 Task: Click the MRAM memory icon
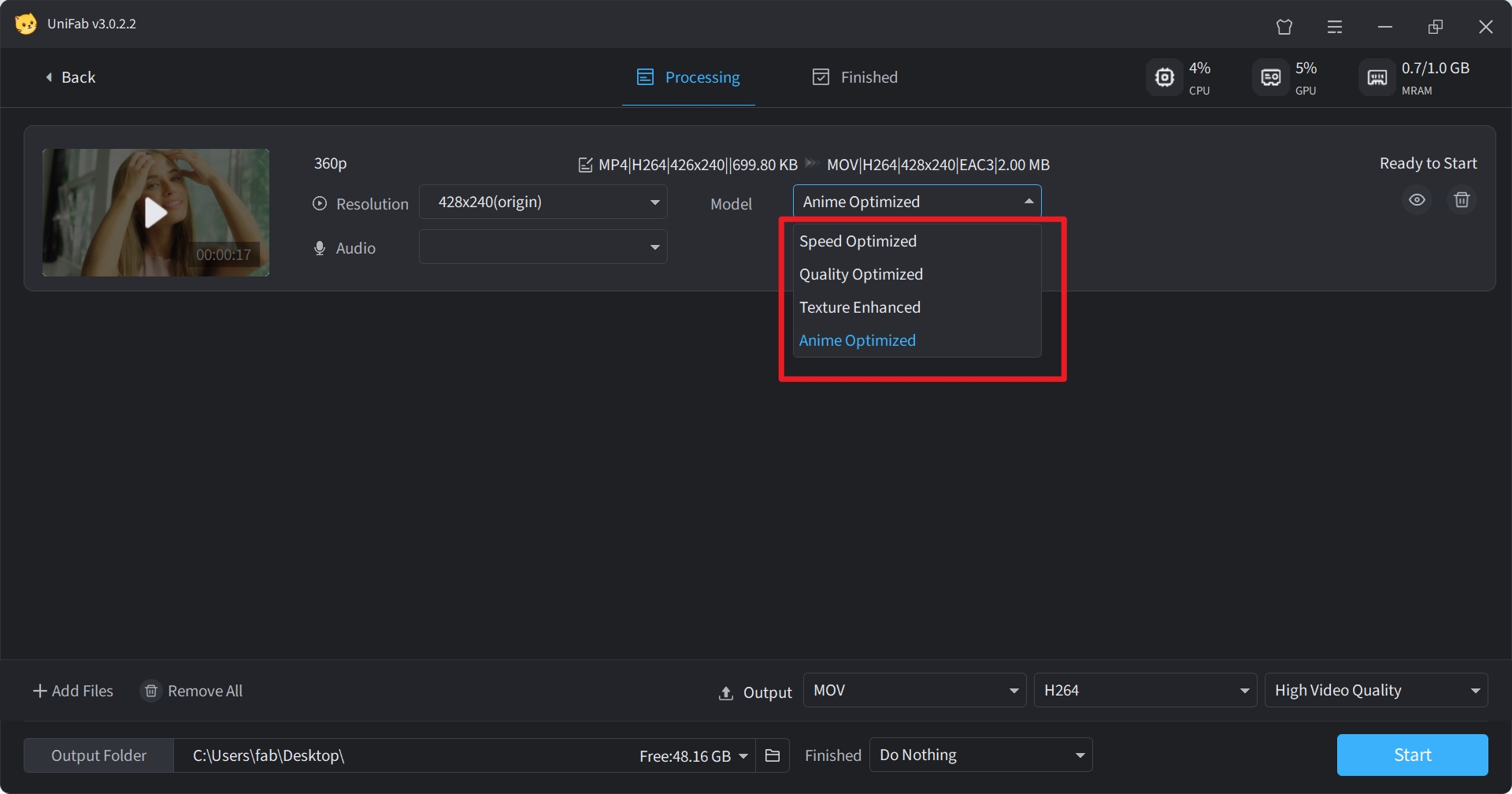1377,77
